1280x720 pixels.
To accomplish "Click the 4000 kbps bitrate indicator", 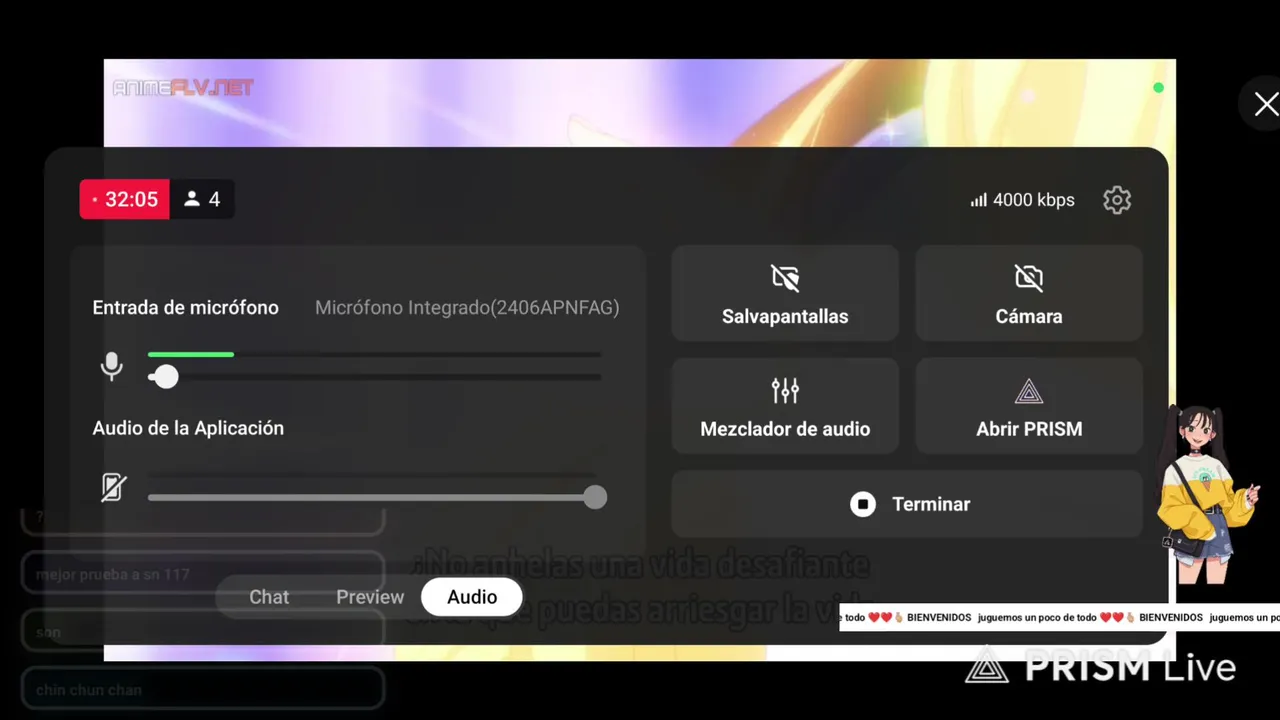I will pos(1022,200).
